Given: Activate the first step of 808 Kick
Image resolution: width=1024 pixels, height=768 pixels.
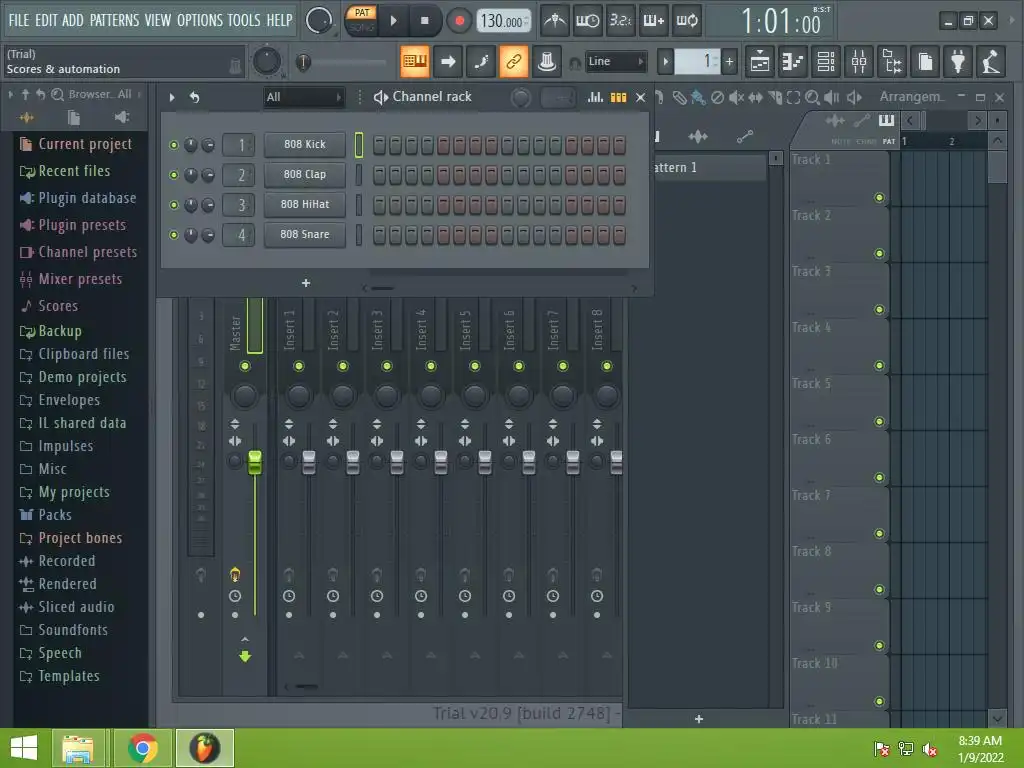Looking at the screenshot, I should (x=379, y=145).
